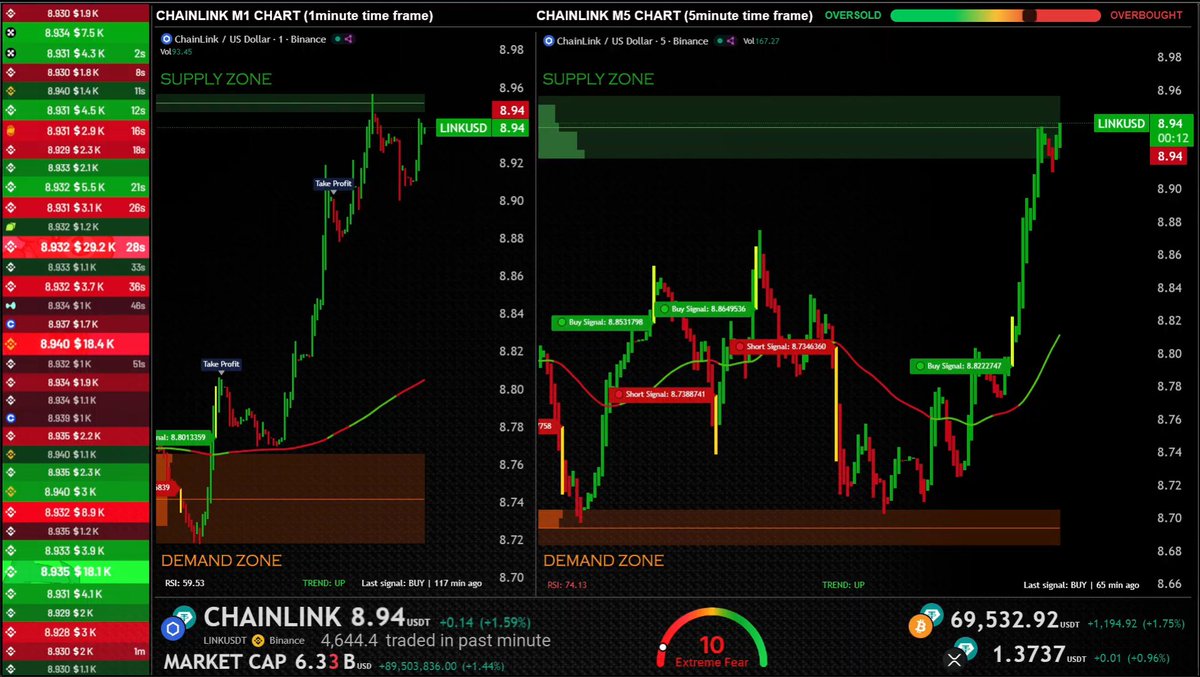
Task: Click the 8.932 $5.5K trade row
Action: point(77,187)
